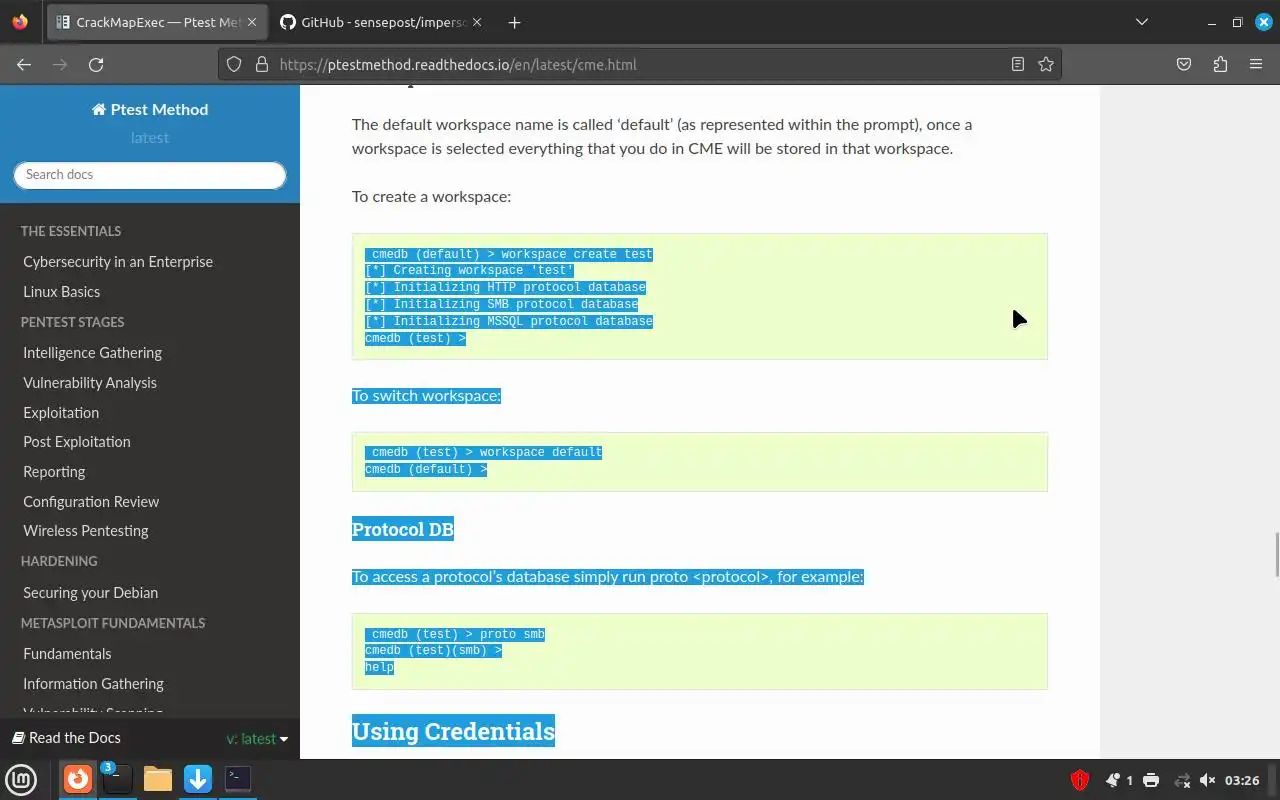Click the Protocol DB heading
The image size is (1280, 800).
pos(403,529)
